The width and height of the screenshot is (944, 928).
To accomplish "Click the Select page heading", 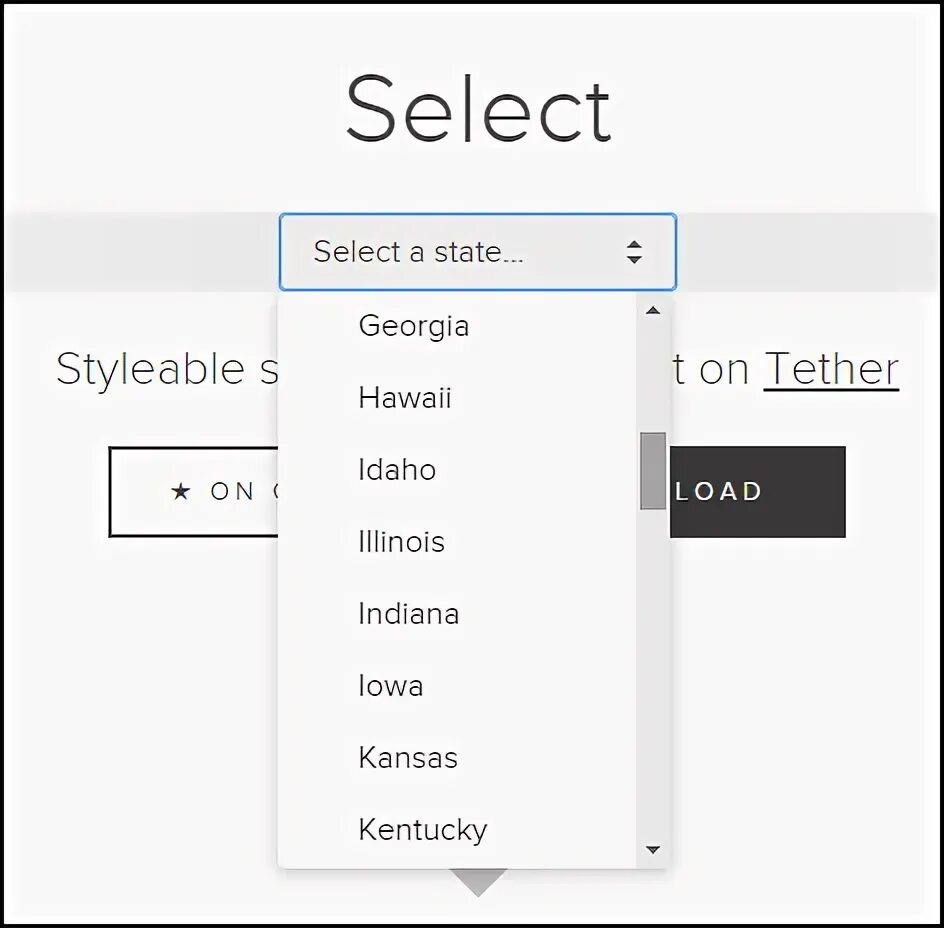I will 478,110.
